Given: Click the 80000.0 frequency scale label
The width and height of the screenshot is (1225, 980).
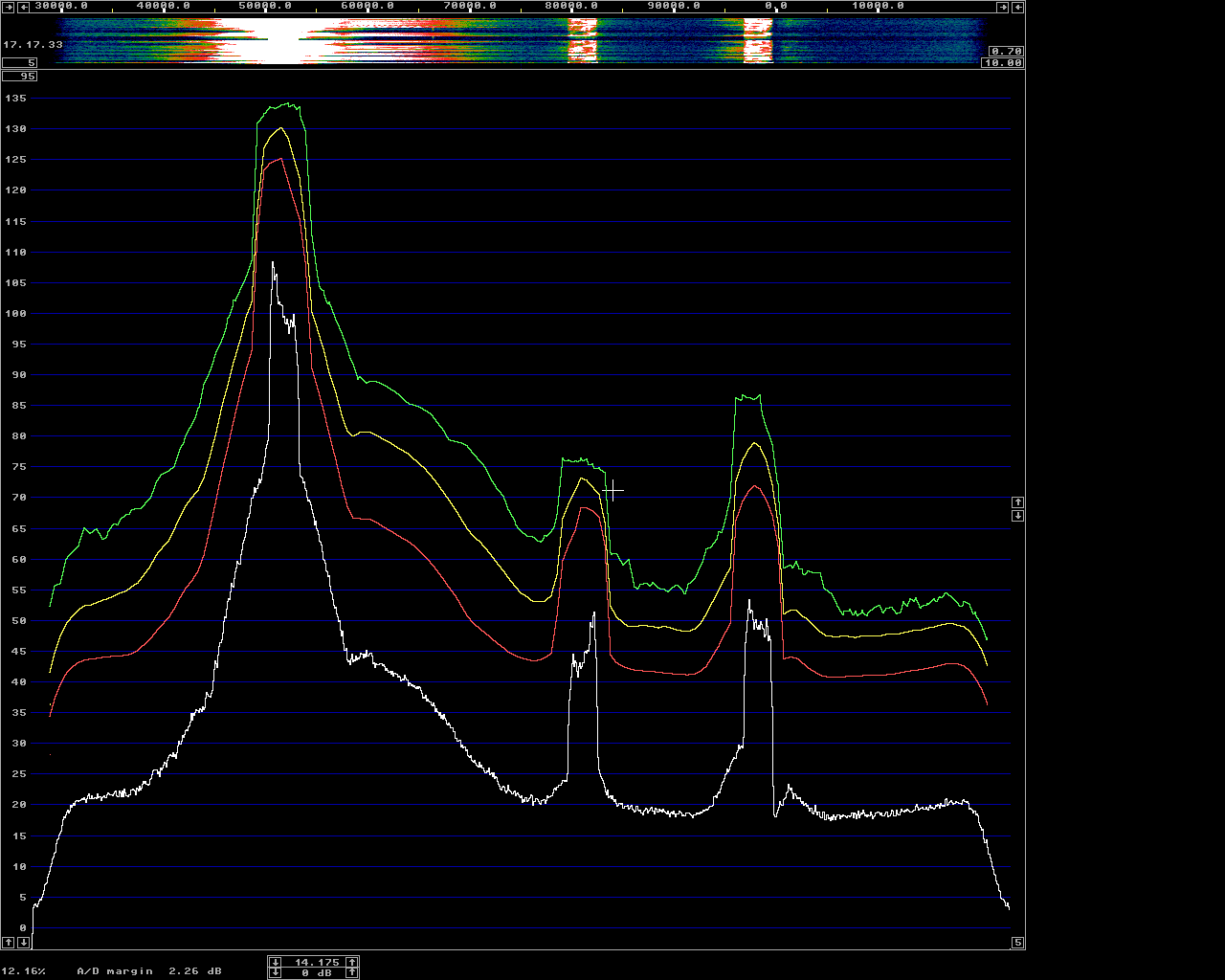Looking at the screenshot, I should point(570,6).
